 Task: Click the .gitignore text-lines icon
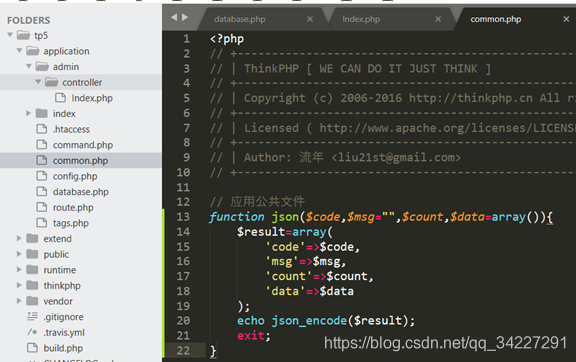coord(32,316)
